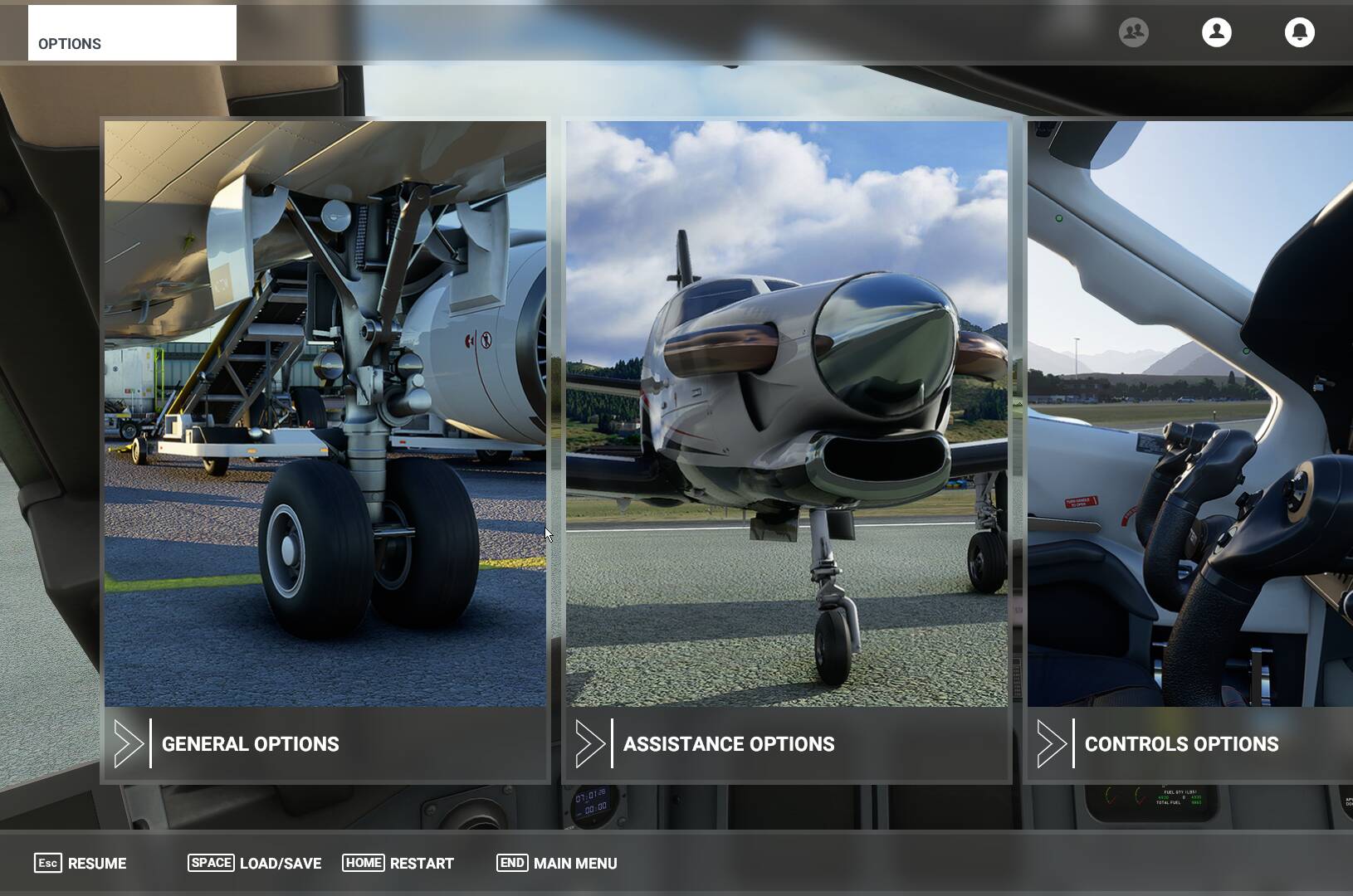This screenshot has width=1353, height=896.
Task: Click the END key icon
Action: (x=512, y=863)
